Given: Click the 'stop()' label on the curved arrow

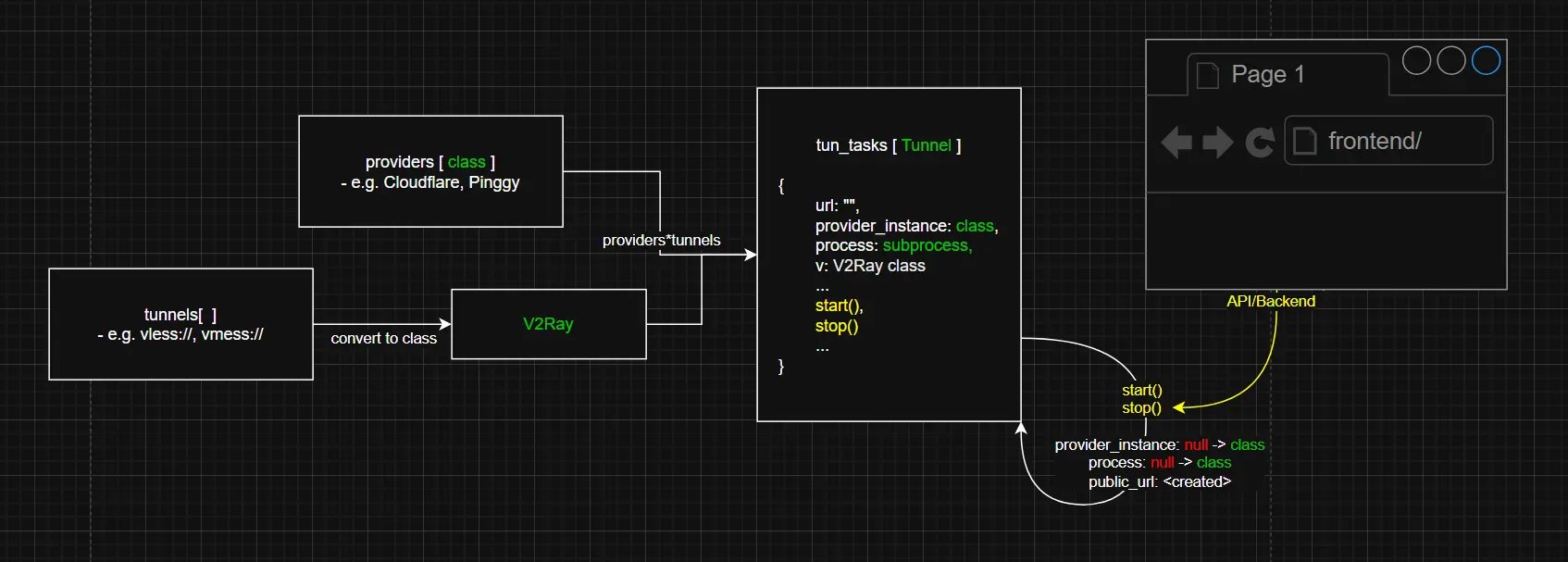Looking at the screenshot, I should tap(1141, 408).
